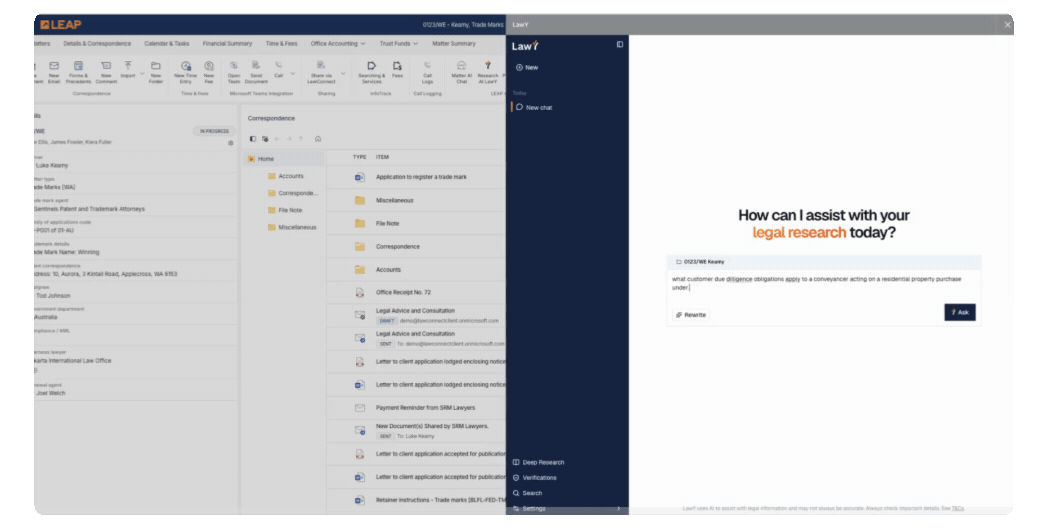This screenshot has height=528, width=1049.
Task: Click the PDF icon of Office Receipt No. 72
Action: point(359,292)
